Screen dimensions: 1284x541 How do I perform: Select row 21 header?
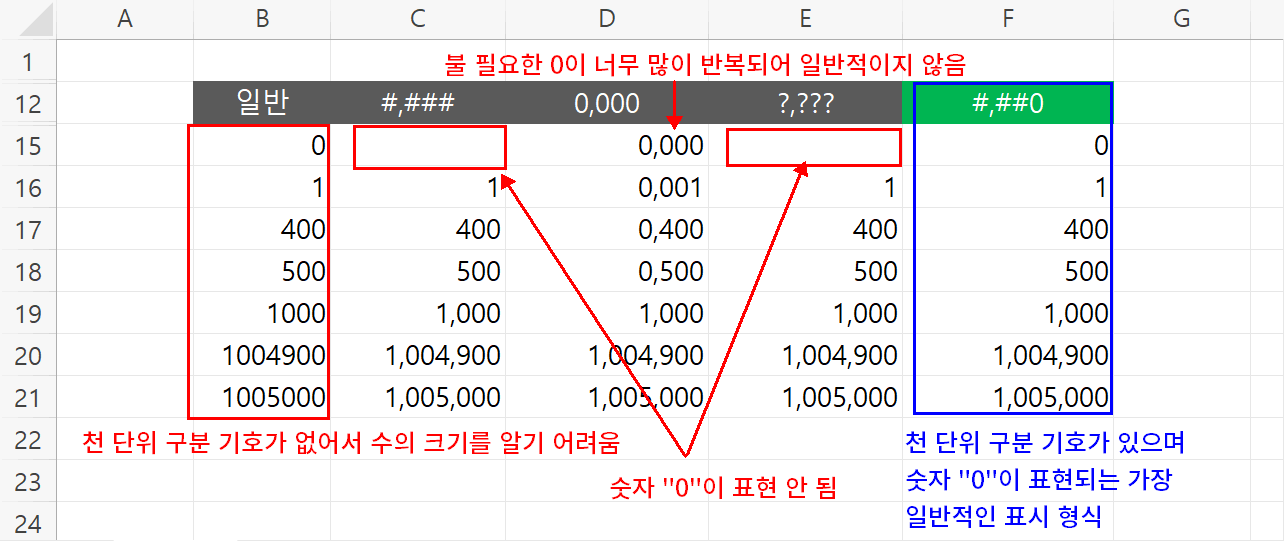click(28, 397)
